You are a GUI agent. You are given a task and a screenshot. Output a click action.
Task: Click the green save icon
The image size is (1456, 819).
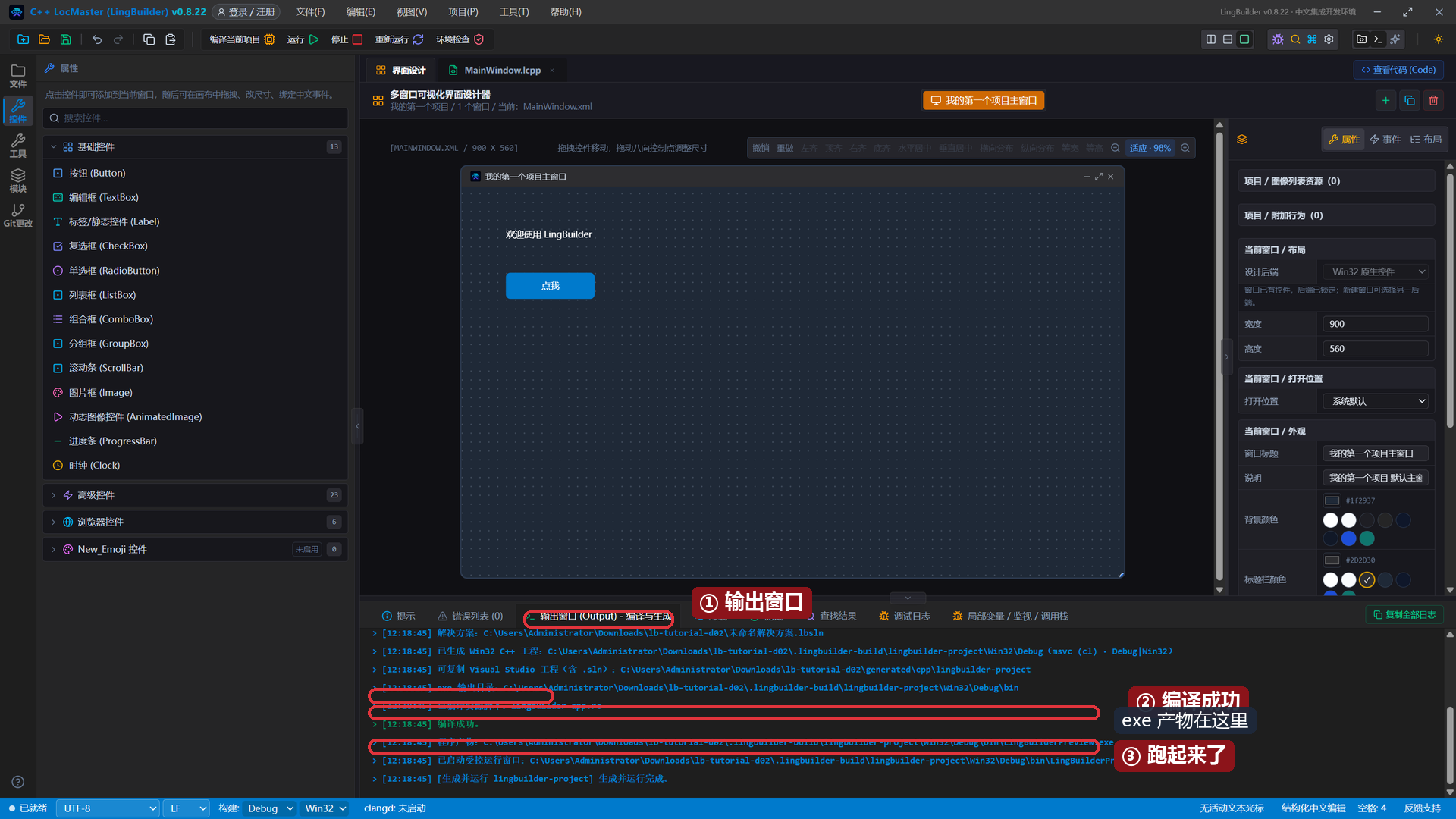coord(66,39)
